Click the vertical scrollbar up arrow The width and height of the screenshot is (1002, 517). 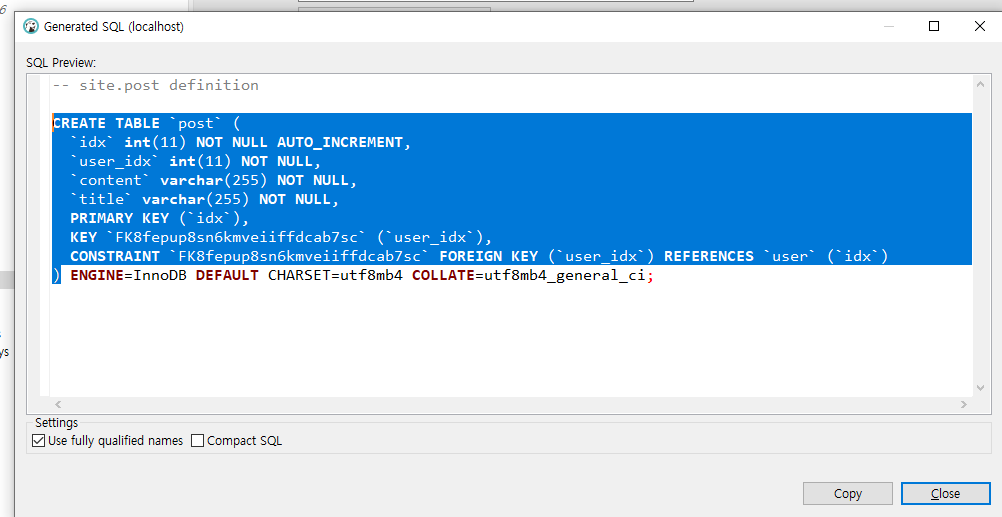[980, 84]
